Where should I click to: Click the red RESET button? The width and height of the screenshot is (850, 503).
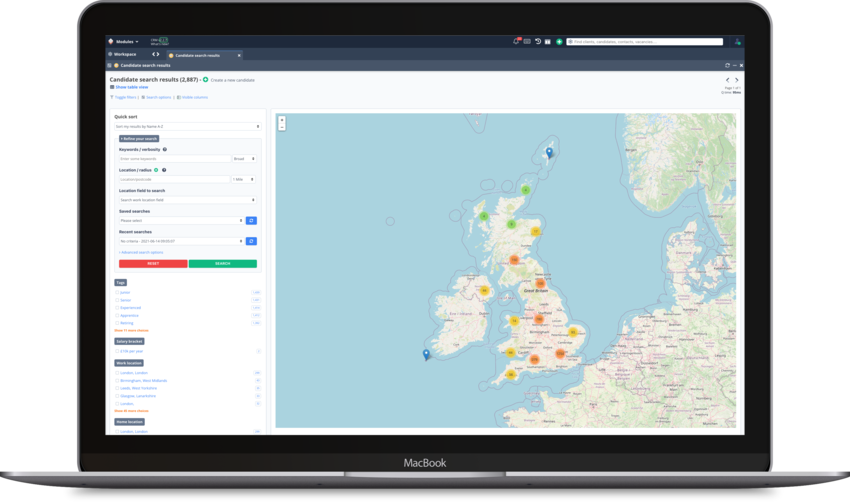153,264
